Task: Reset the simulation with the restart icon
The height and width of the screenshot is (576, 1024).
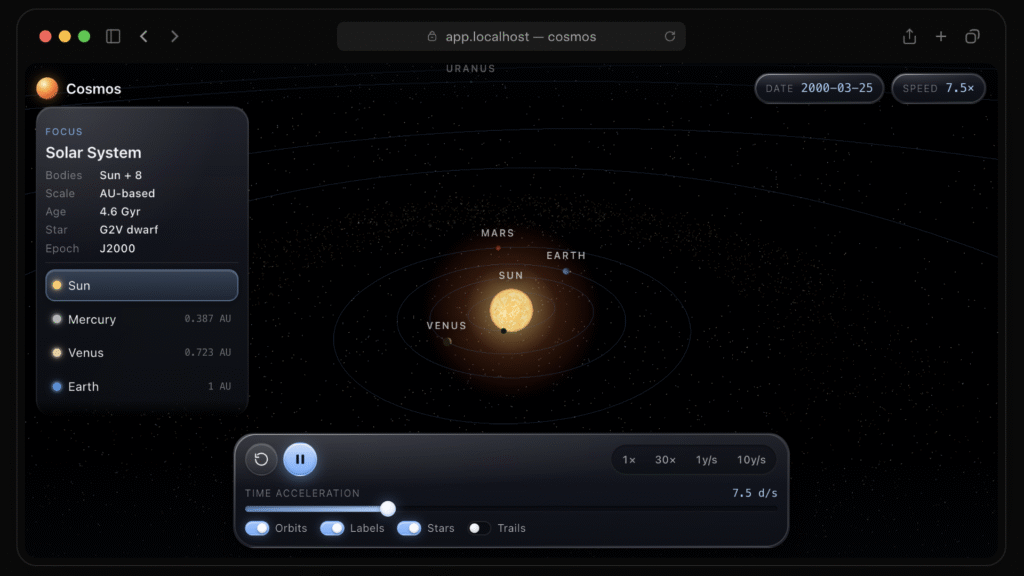Action: click(x=261, y=459)
